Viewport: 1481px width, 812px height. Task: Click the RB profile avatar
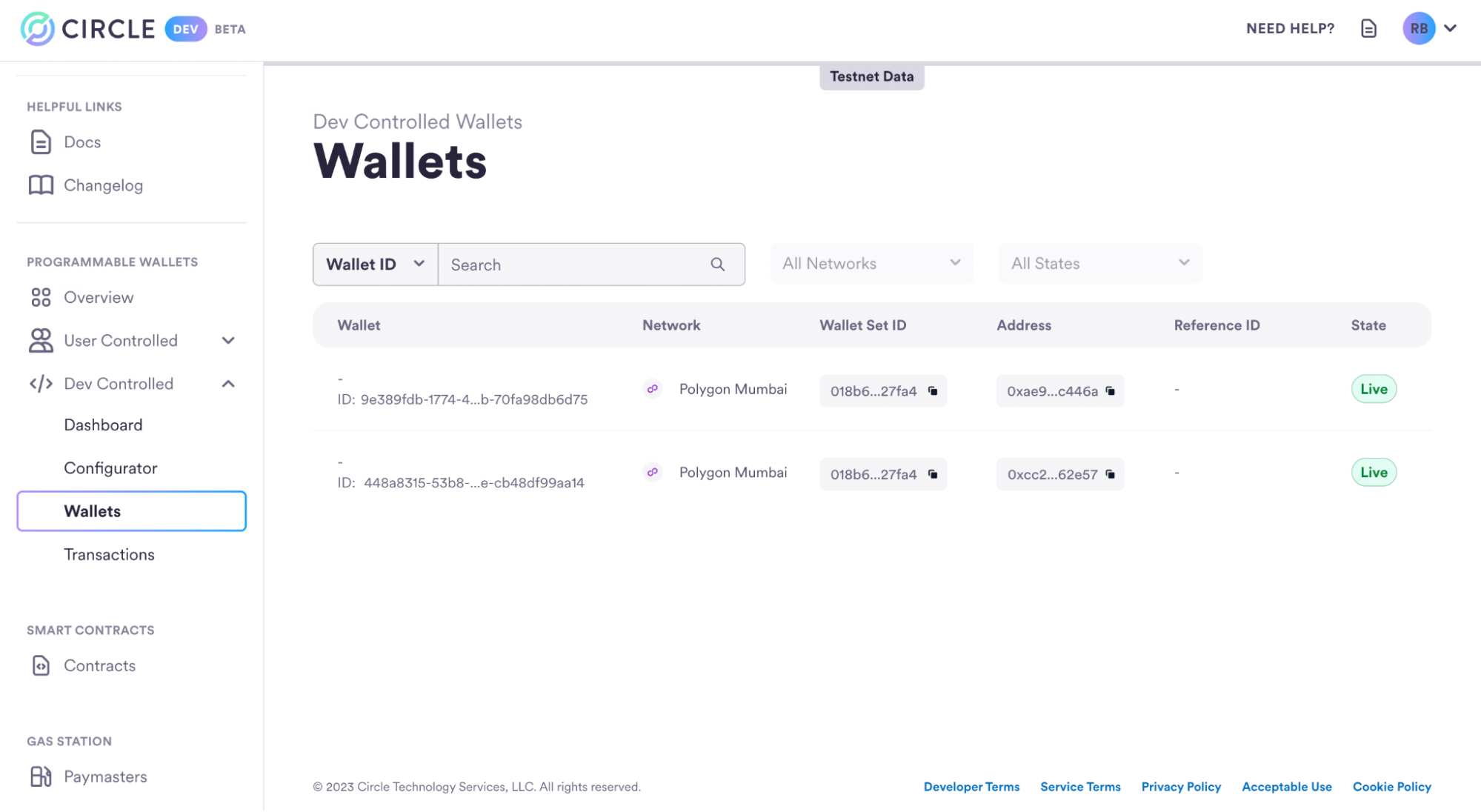[1418, 29]
